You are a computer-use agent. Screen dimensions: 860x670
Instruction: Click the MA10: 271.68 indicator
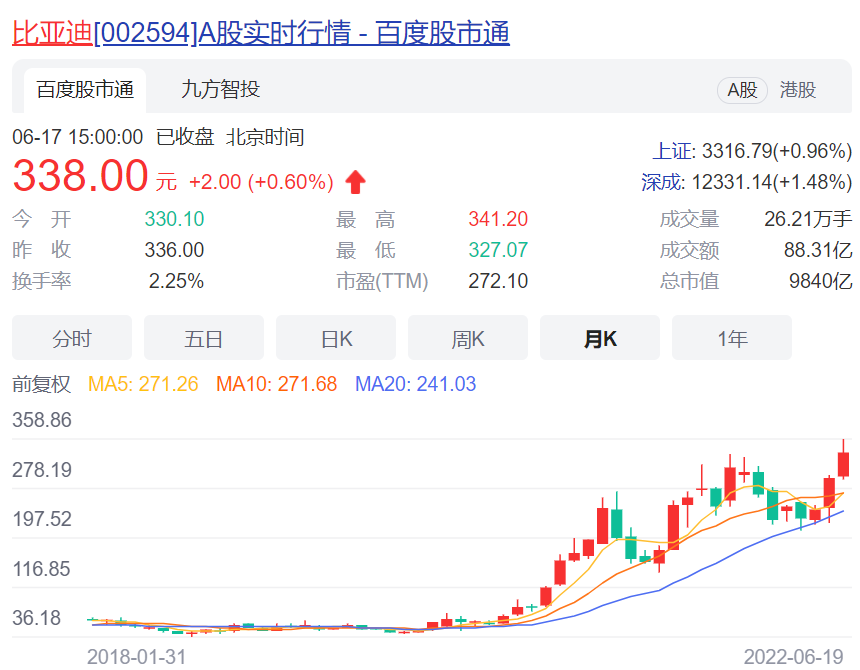pos(276,384)
